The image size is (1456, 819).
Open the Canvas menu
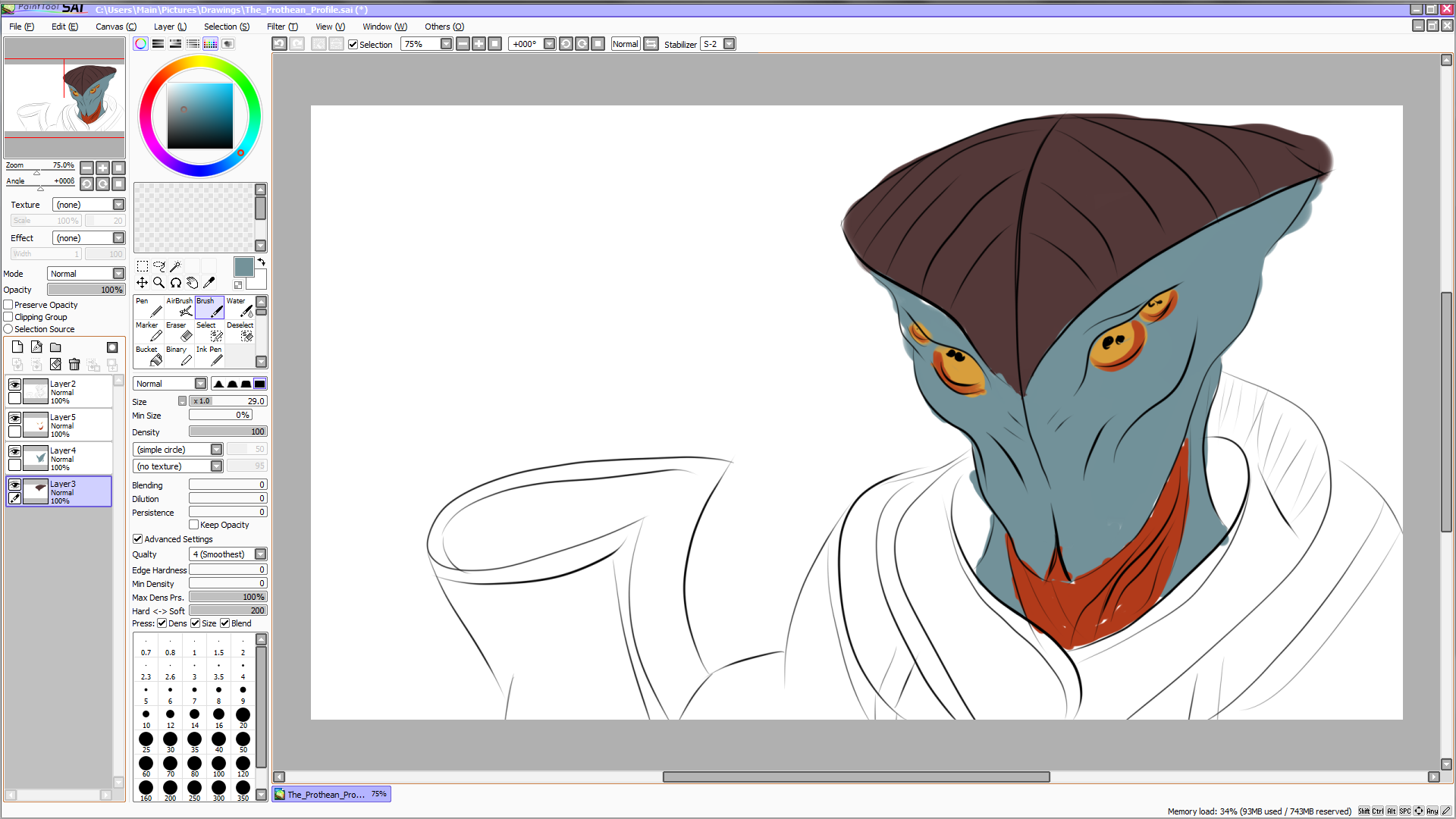(116, 27)
